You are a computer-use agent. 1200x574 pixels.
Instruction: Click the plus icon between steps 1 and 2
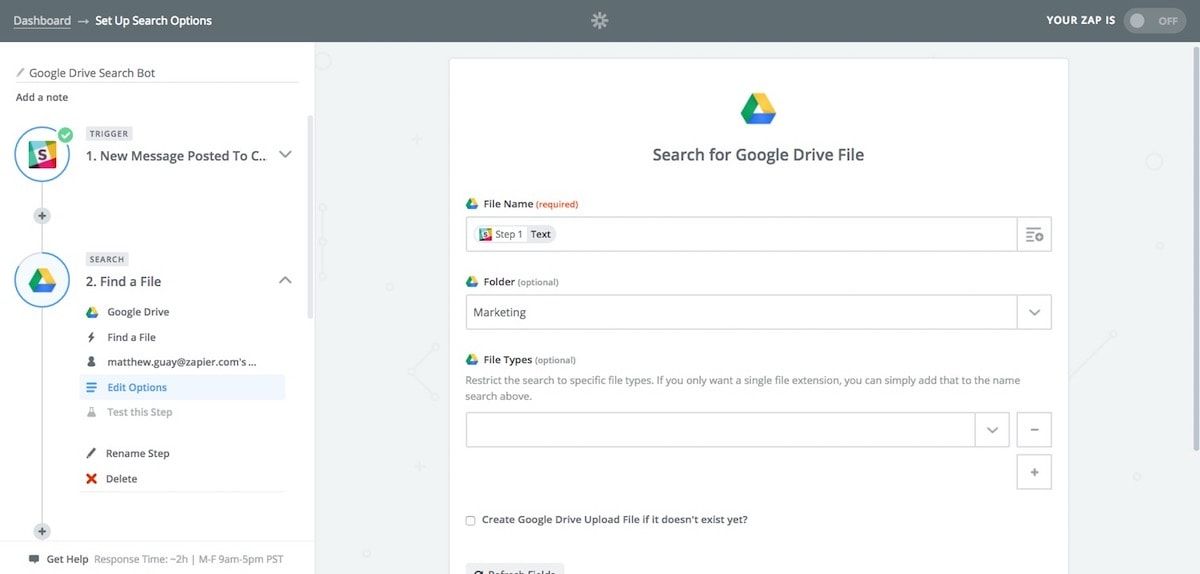coord(42,215)
